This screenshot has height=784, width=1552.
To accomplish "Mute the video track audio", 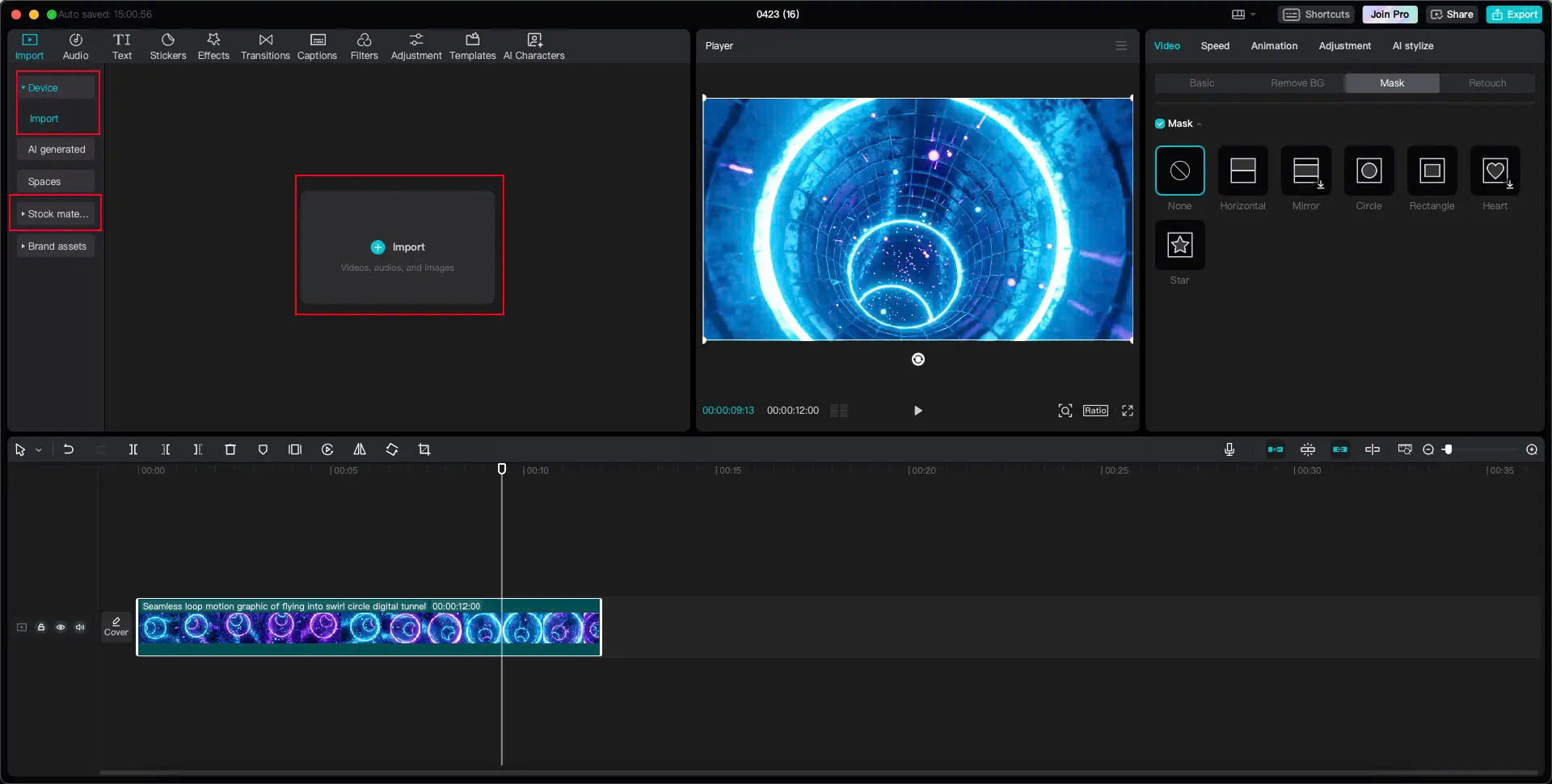I will [x=80, y=627].
